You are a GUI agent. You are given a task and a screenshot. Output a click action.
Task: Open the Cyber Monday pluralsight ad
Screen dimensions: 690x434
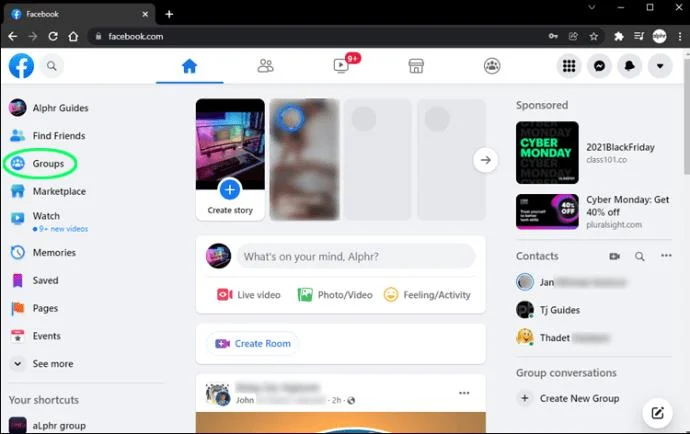pos(593,212)
